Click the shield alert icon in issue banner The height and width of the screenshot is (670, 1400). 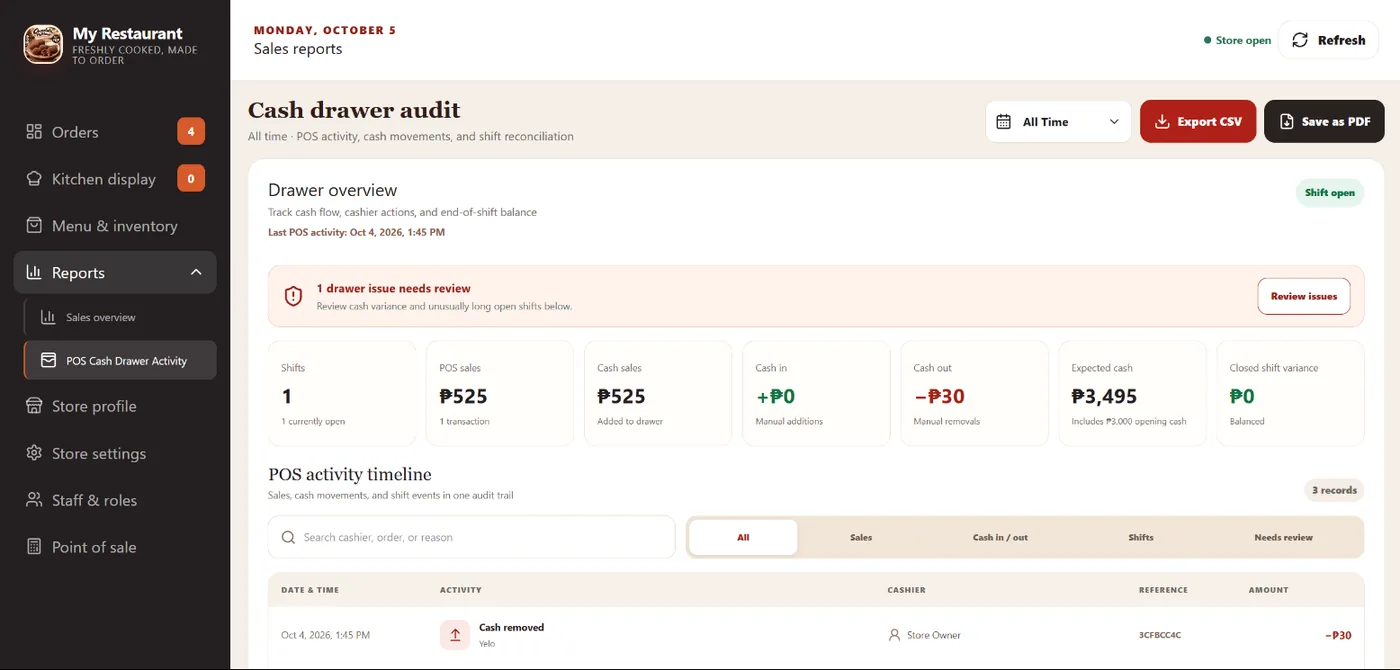tap(293, 296)
